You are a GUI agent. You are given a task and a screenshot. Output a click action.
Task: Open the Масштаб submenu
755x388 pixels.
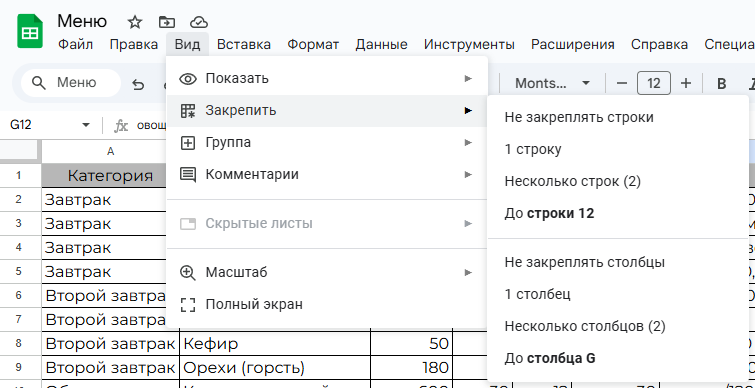pyautogui.click(x=327, y=272)
